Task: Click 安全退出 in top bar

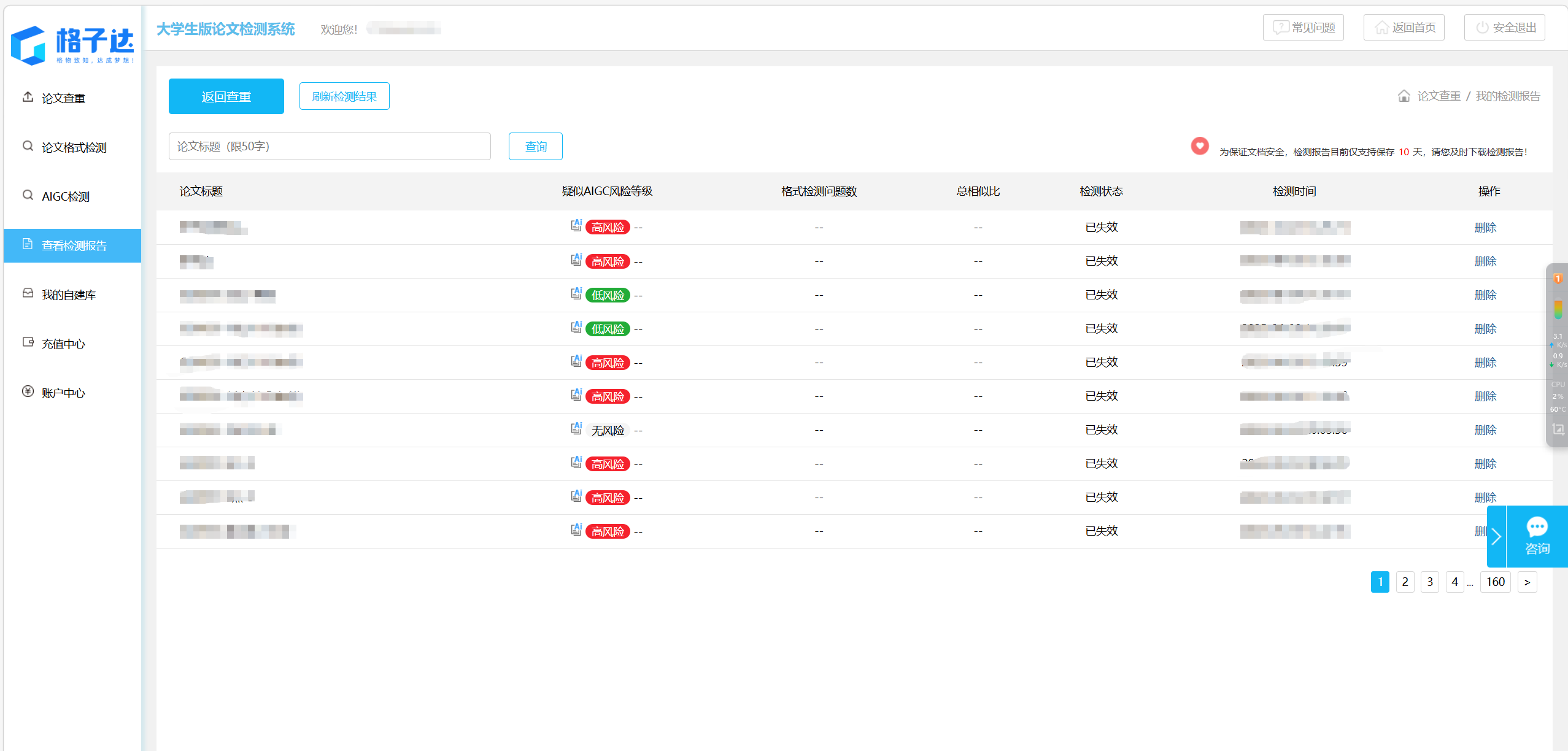Action: point(1504,28)
